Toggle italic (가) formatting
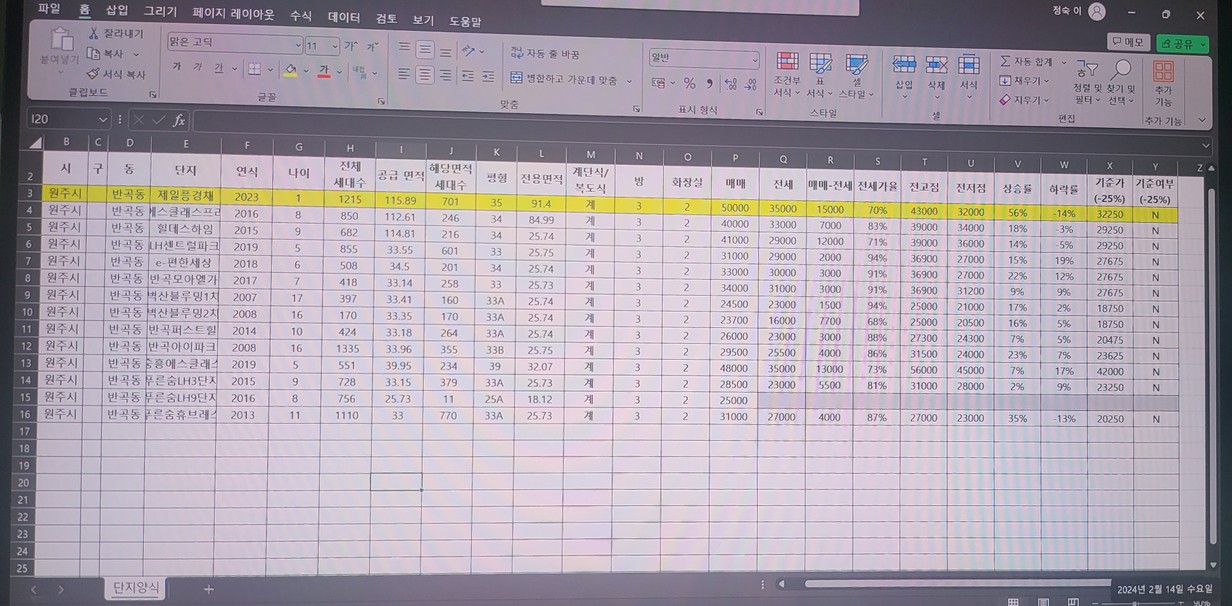Screen dimensions: 1232x606 (x=199, y=69)
